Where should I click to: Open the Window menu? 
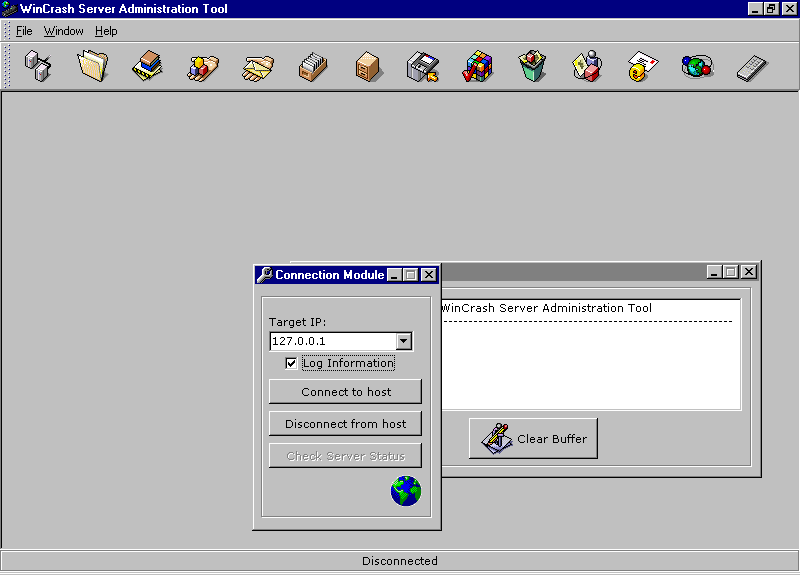[63, 31]
